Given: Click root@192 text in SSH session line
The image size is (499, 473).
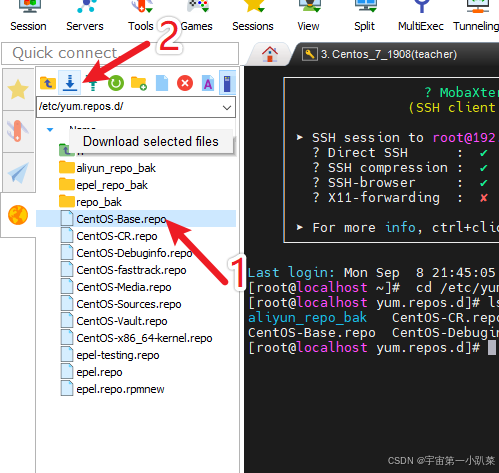Looking at the screenshot, I should click(x=464, y=137).
